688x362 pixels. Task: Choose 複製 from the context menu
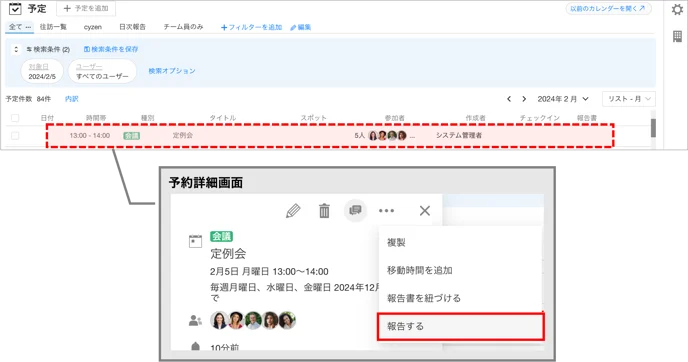(x=396, y=242)
